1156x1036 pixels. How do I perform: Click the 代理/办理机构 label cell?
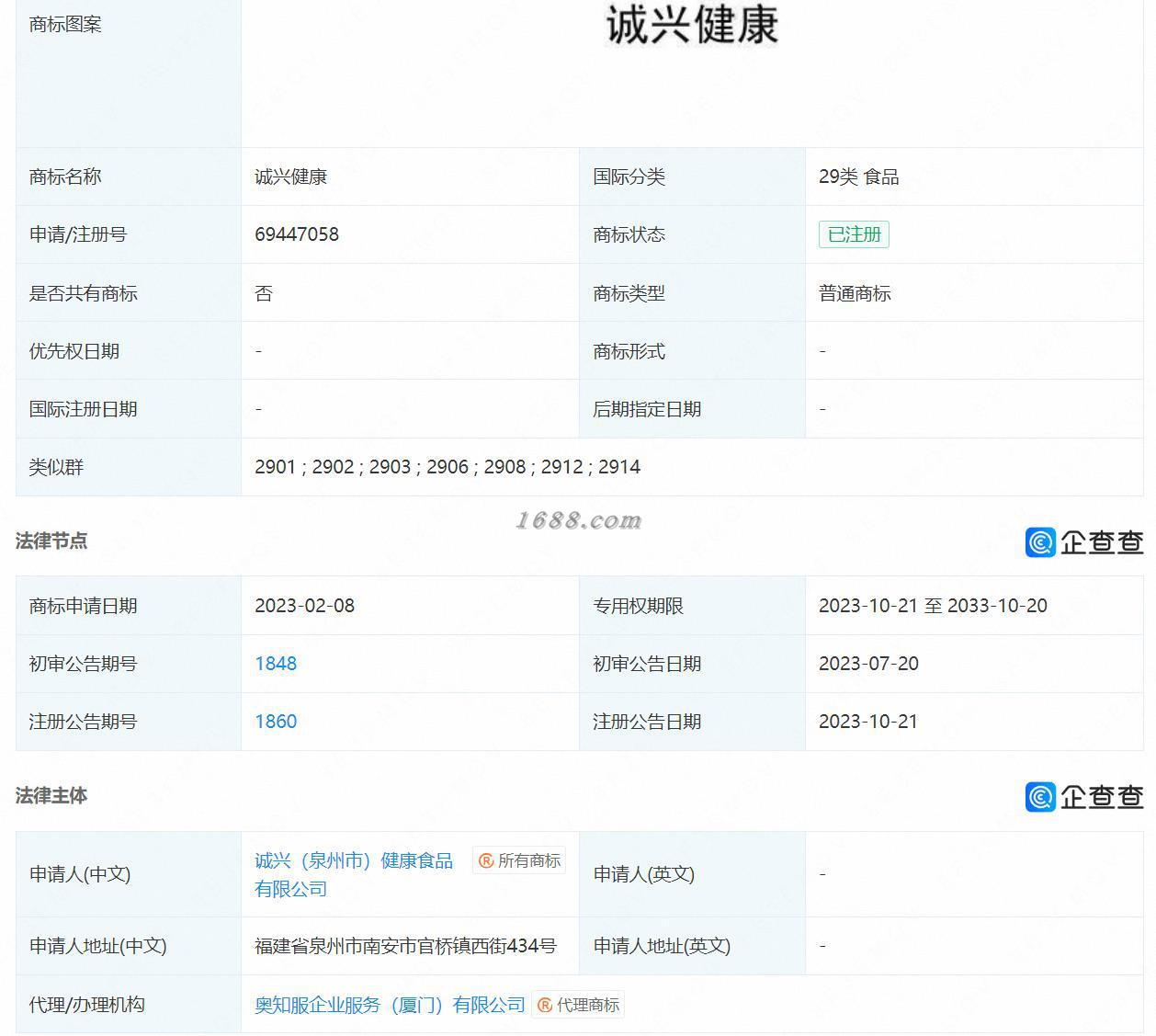coord(129,1005)
